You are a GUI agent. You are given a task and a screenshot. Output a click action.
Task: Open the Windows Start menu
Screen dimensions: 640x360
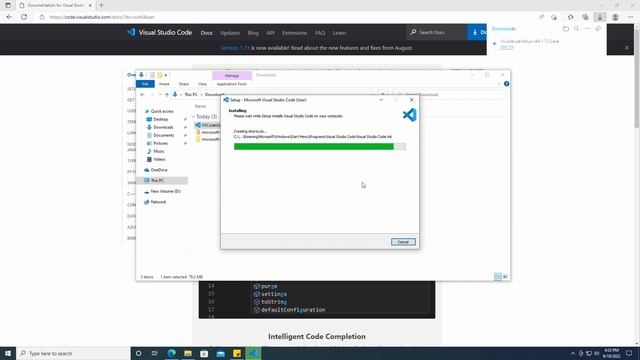point(8,353)
